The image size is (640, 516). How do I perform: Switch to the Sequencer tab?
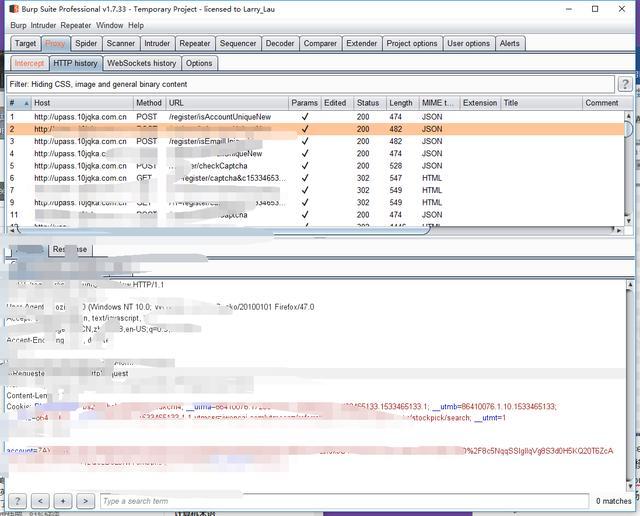(238, 43)
